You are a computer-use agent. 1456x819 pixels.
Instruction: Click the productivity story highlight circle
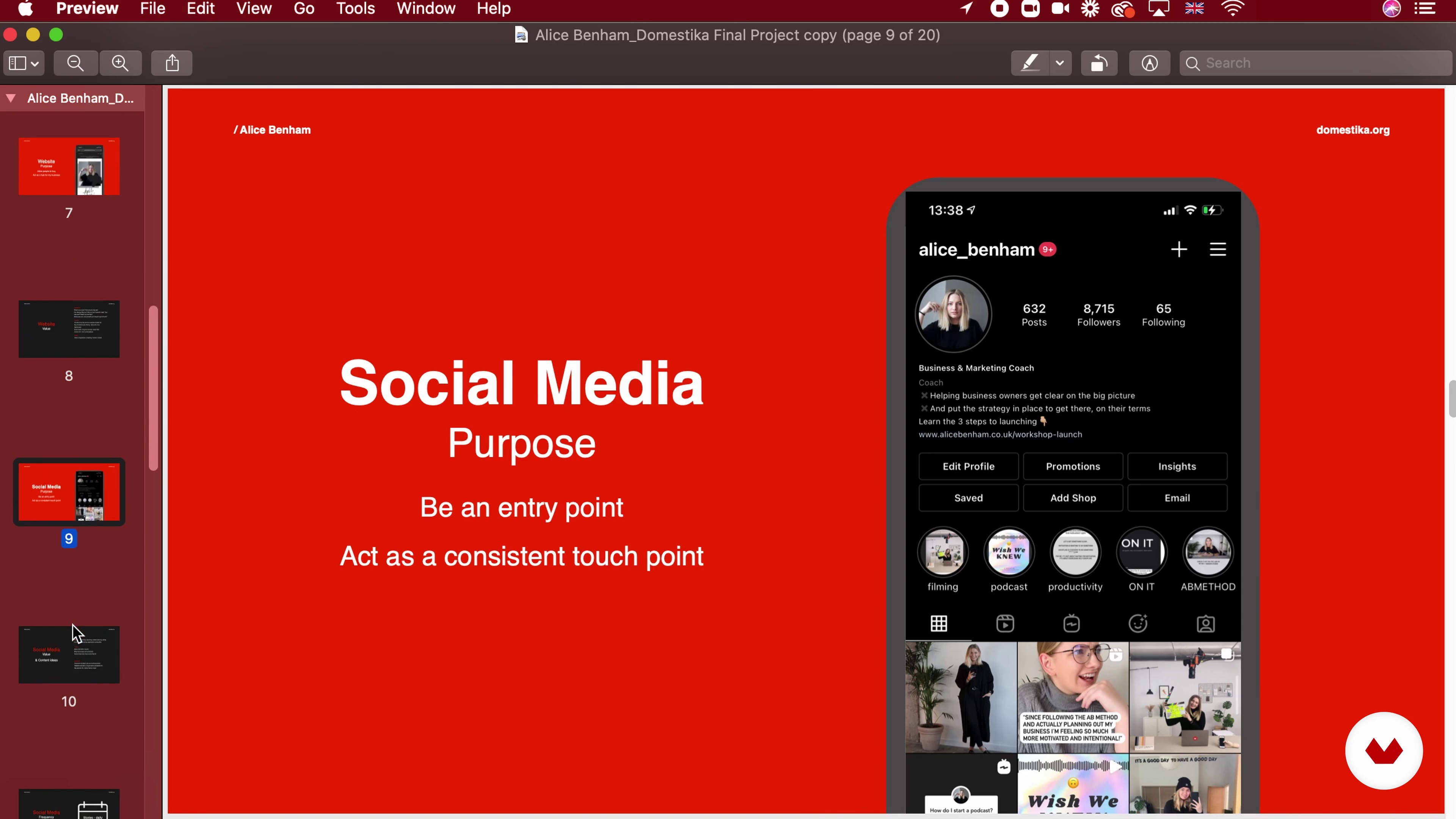[x=1075, y=552]
